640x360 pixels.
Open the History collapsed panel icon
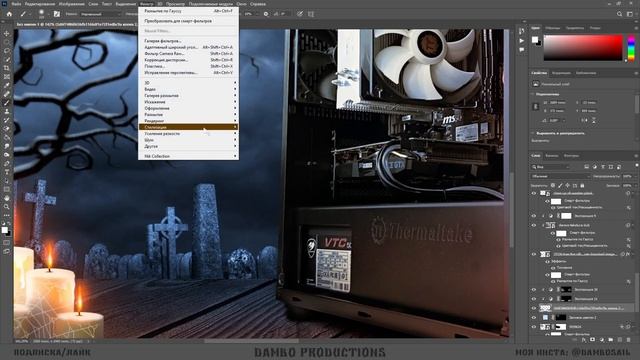pyautogui.click(x=522, y=32)
